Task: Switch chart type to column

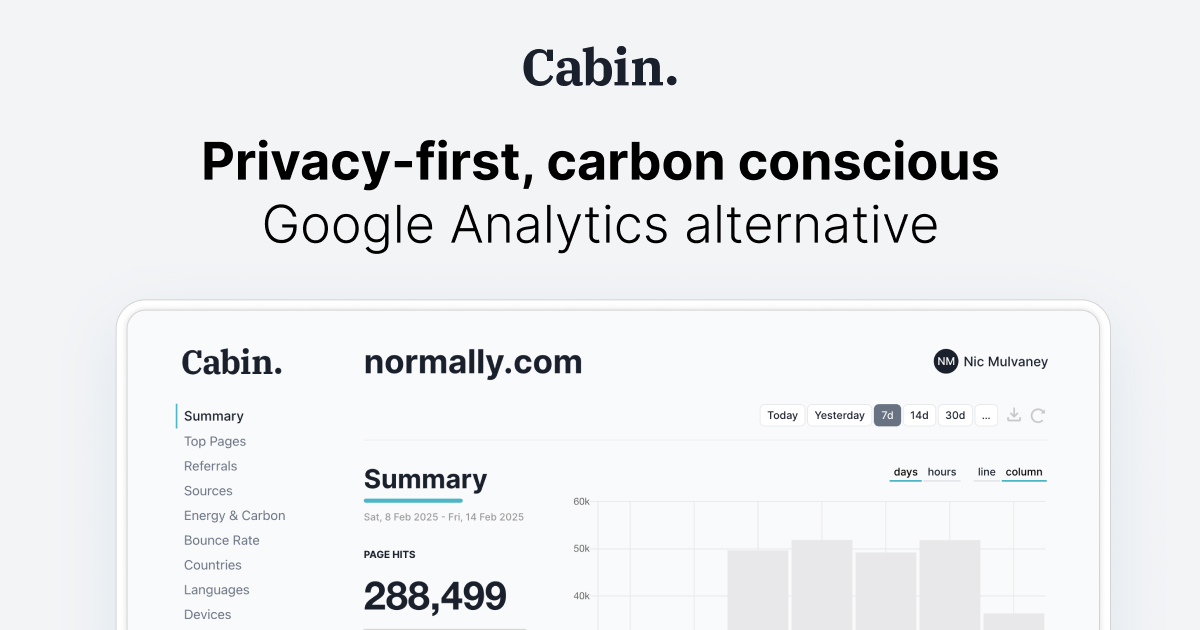Action: pos(1024,472)
